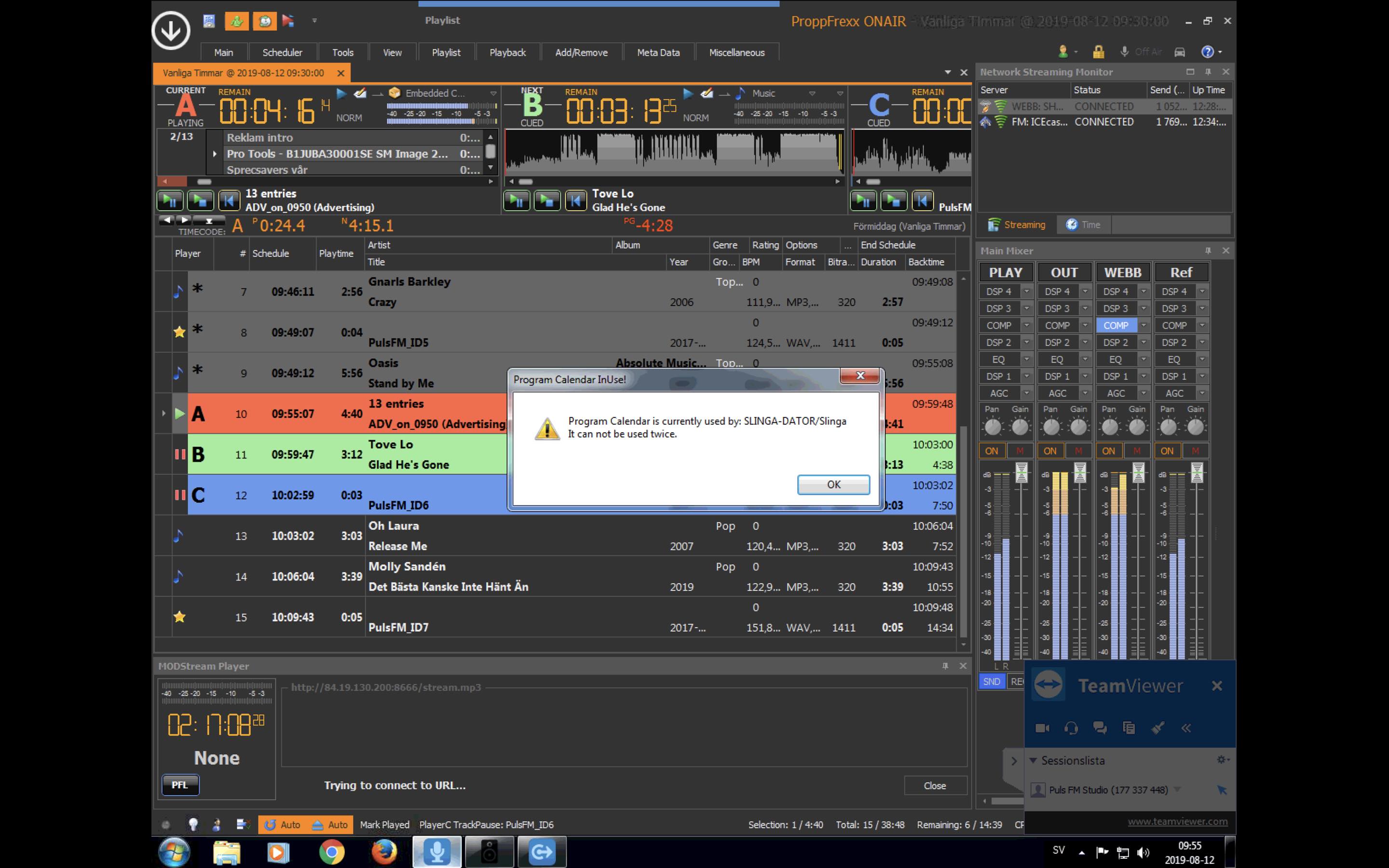Click the padlock lock icon
Image resolution: width=1389 pixels, height=868 pixels.
(1098, 52)
